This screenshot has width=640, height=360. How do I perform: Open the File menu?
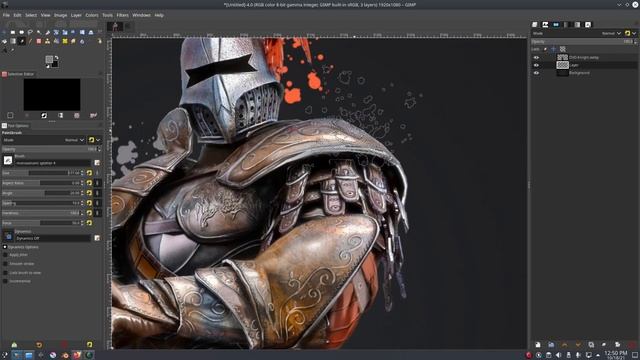pos(6,15)
